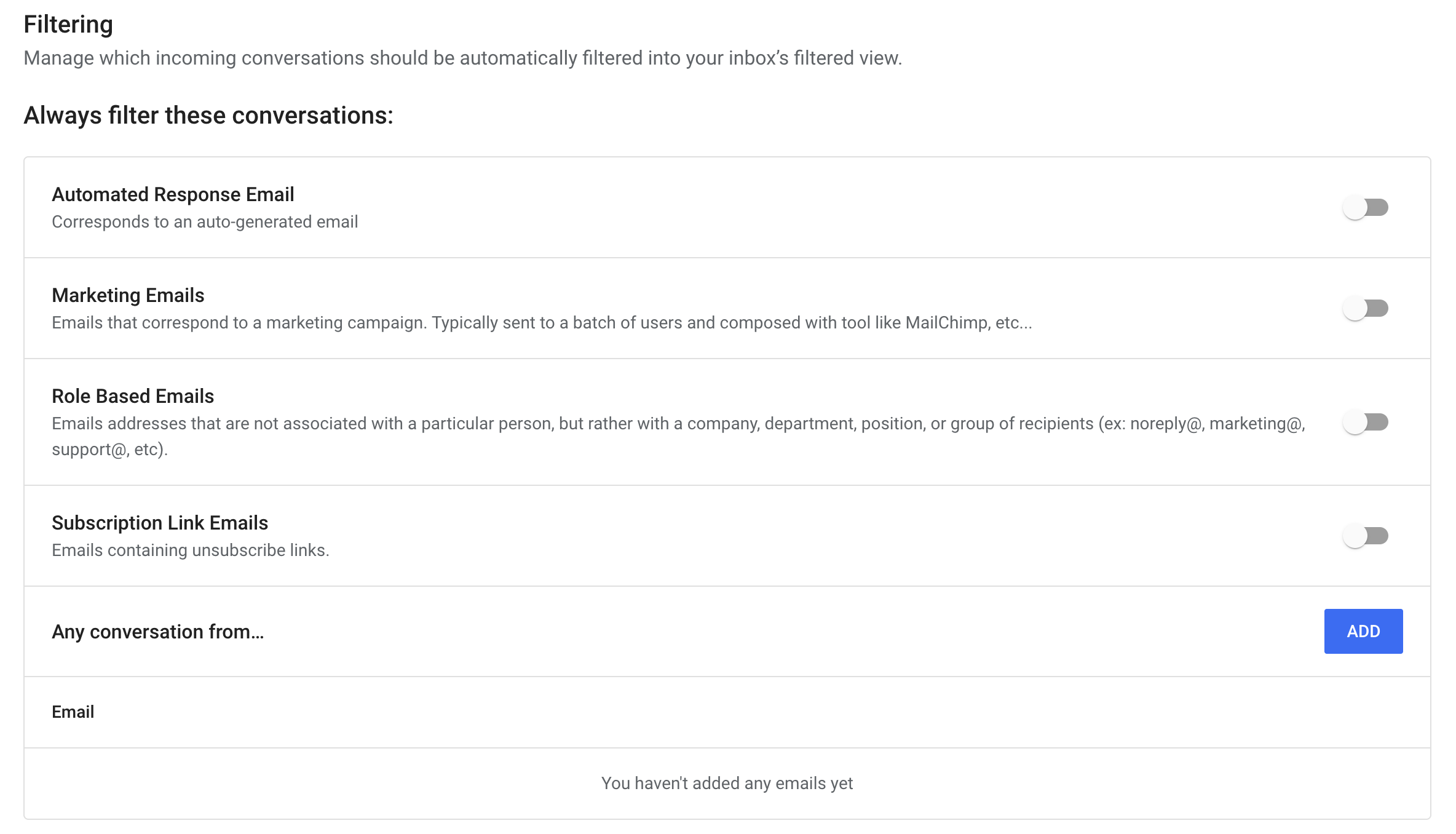
Task: Click 'Emails containing unsubscribe links.' description
Action: [x=191, y=550]
